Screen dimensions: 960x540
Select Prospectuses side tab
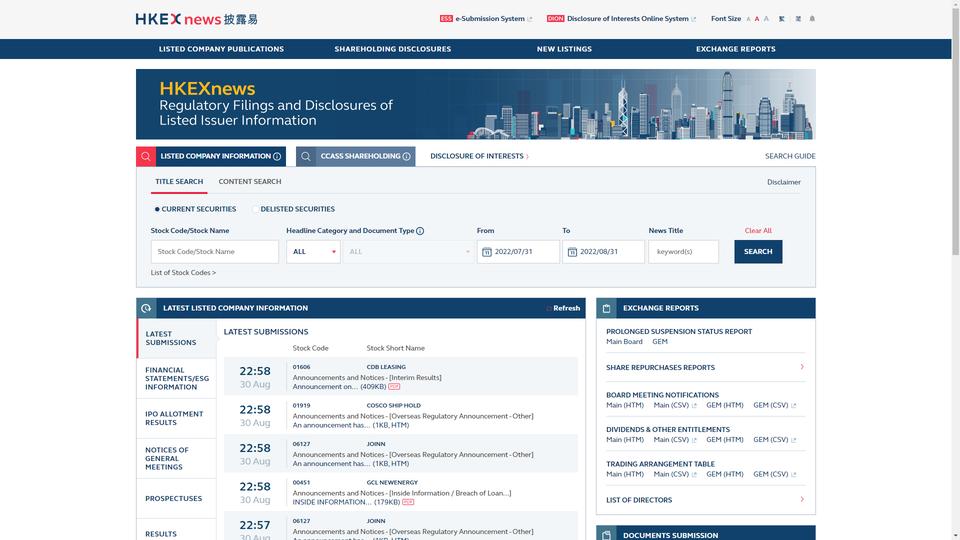176,498
